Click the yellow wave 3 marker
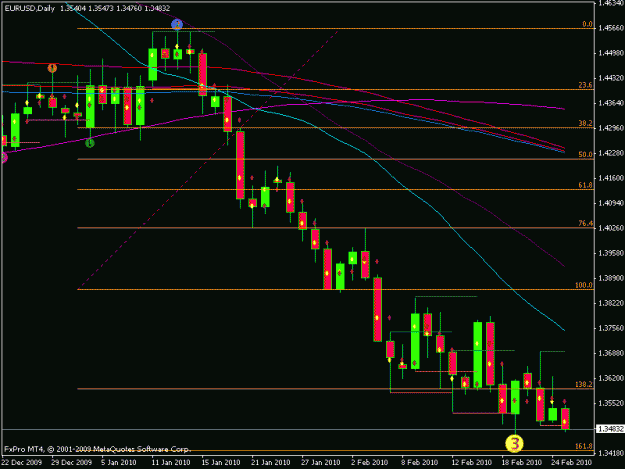This screenshot has height=469, width=625. point(514,443)
